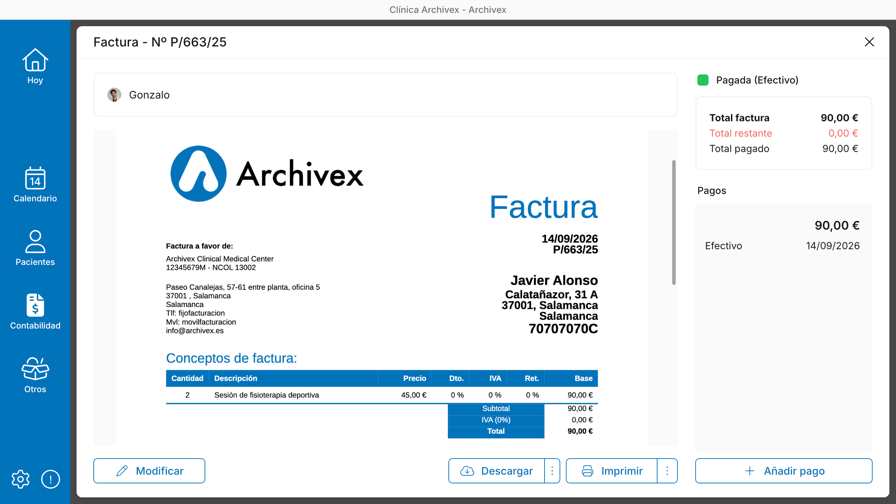Image resolution: width=896 pixels, height=504 pixels.
Task: Download the invoice with Descargar
Action: click(496, 471)
